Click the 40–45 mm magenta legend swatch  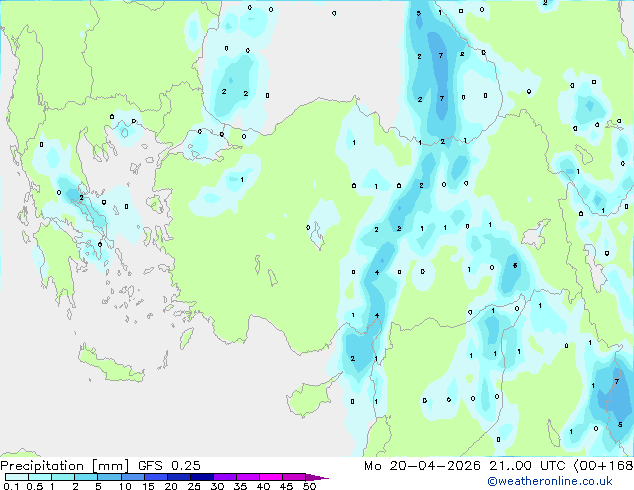(271, 477)
